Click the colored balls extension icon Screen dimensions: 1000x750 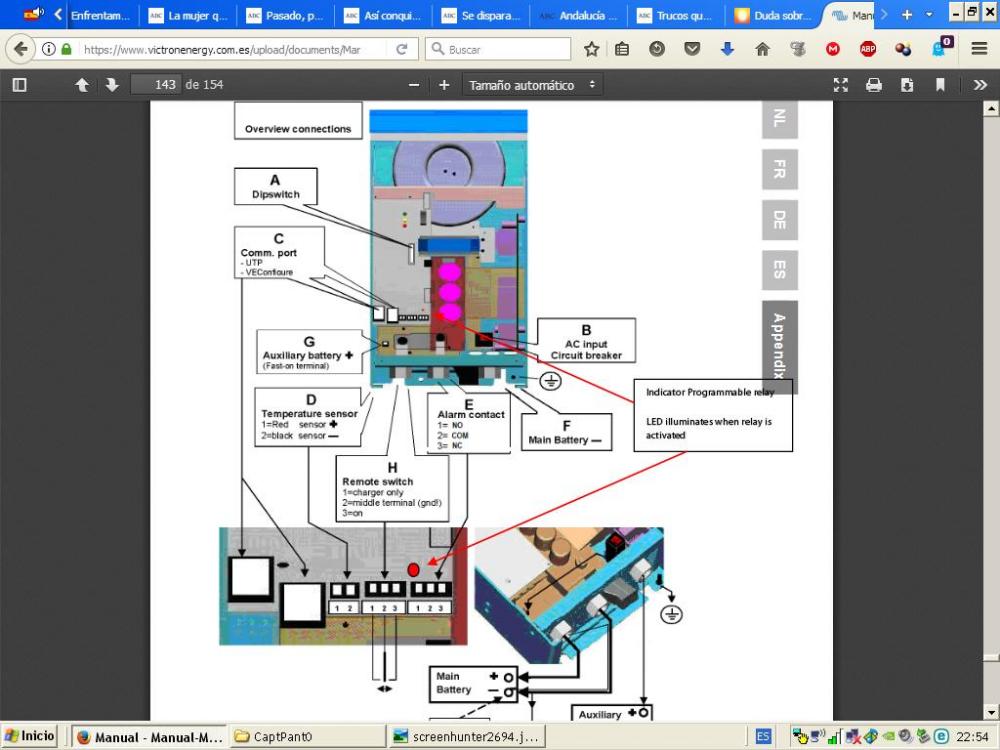click(x=903, y=49)
